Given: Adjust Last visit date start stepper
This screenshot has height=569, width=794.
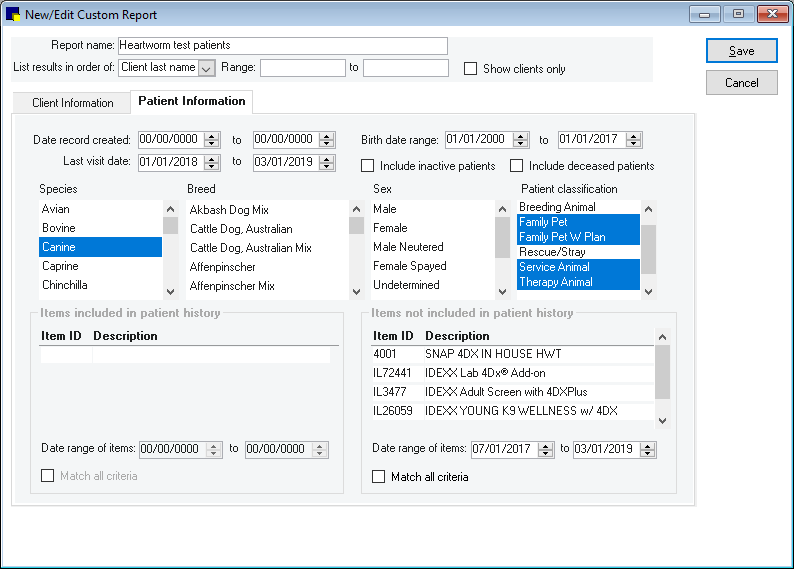Looking at the screenshot, I should click(x=212, y=162).
